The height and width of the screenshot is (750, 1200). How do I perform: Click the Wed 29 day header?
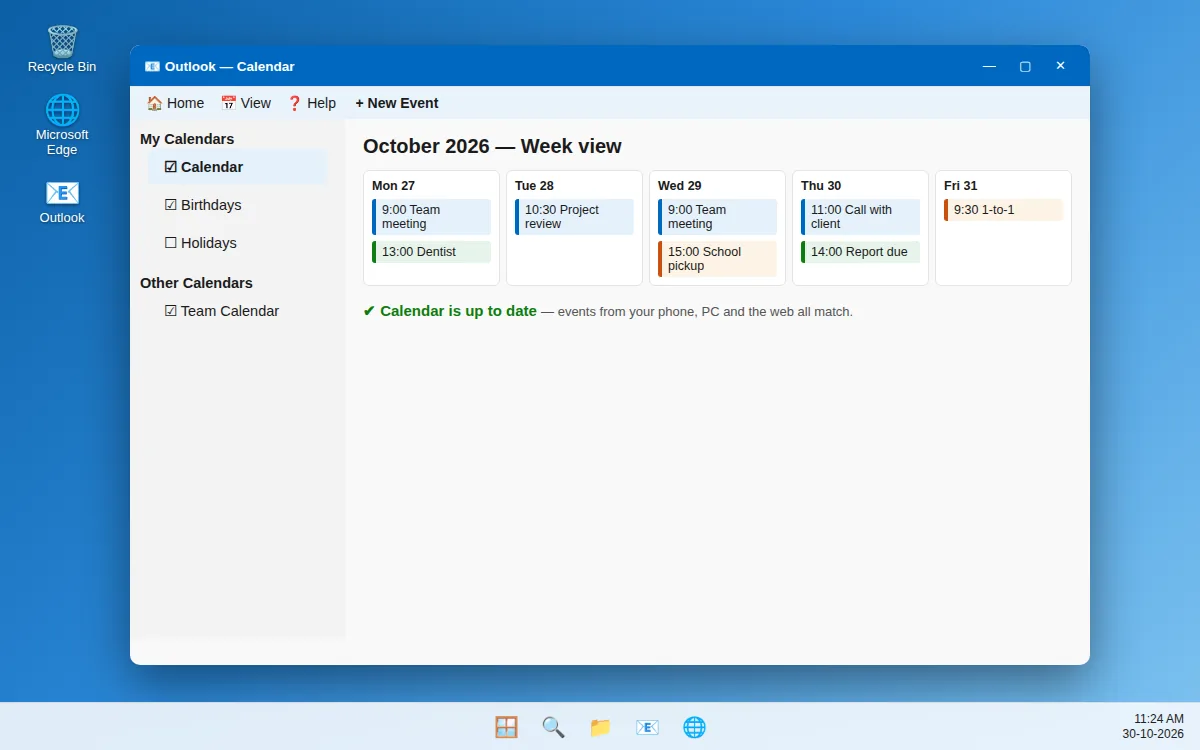coord(680,186)
